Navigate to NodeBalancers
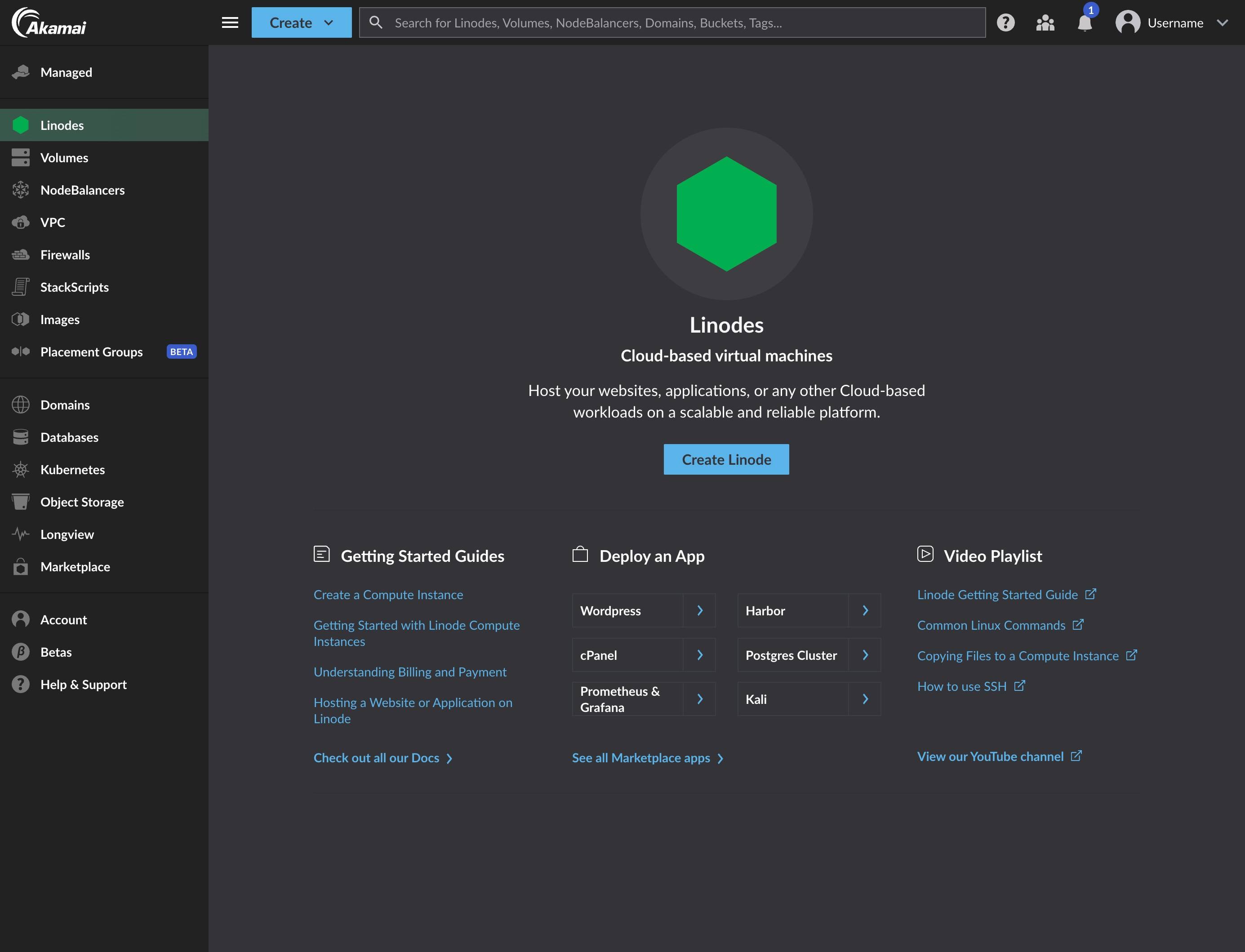The height and width of the screenshot is (952, 1245). click(x=83, y=189)
